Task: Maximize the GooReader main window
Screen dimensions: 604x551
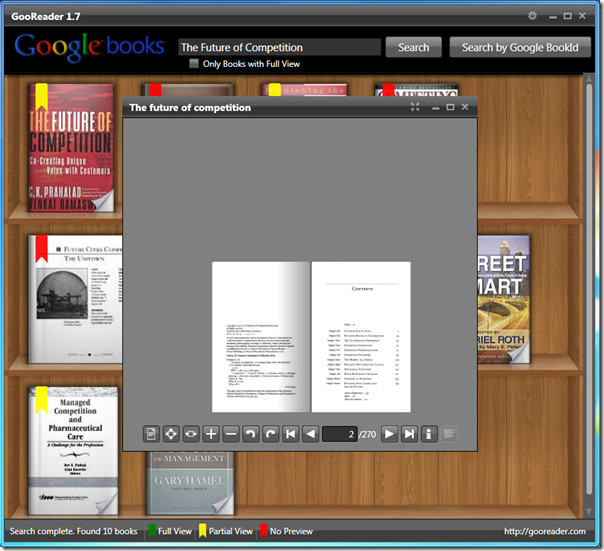Action: point(567,16)
